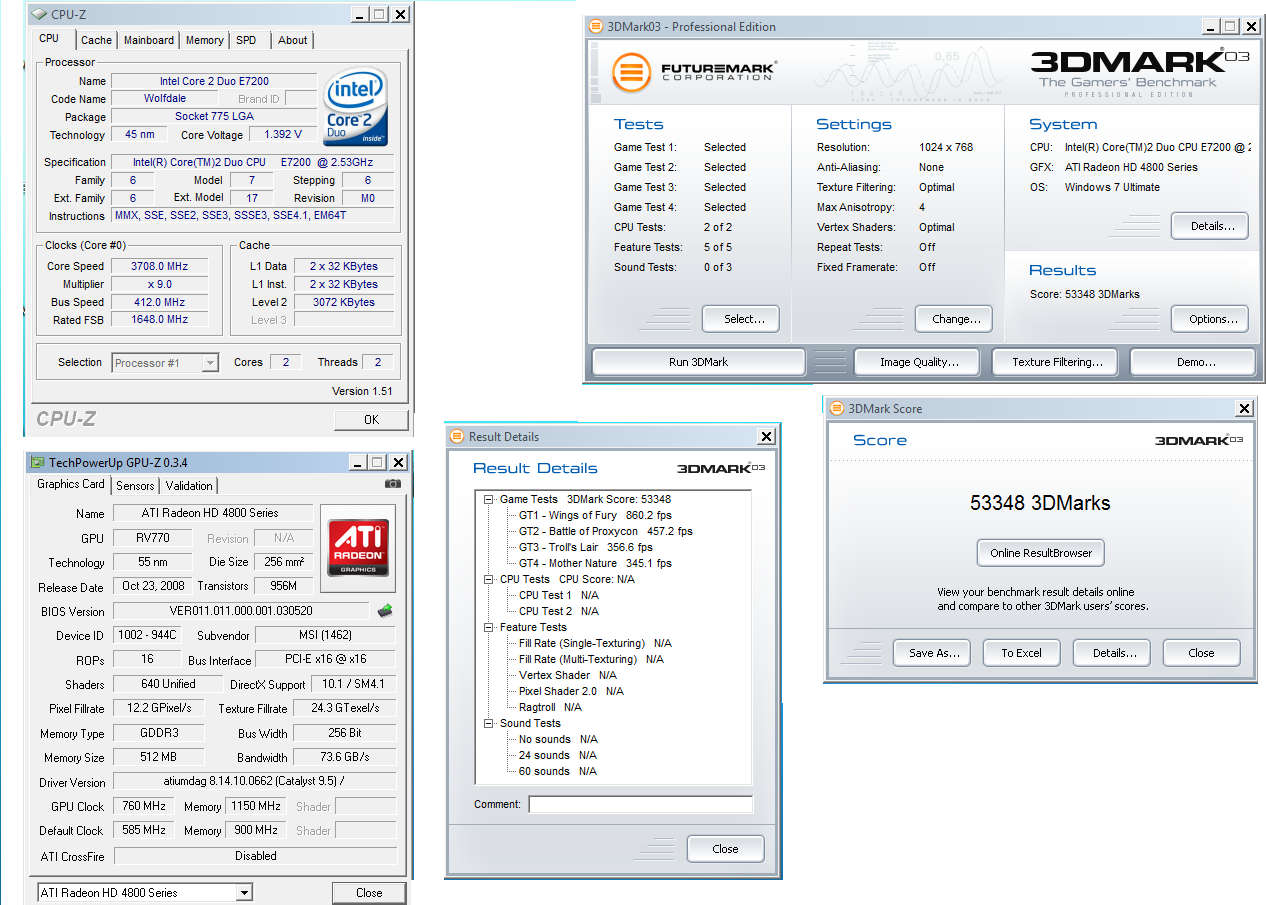Image resolution: width=1266 pixels, height=905 pixels.
Task: Click Run 3DMark button
Action: [698, 362]
